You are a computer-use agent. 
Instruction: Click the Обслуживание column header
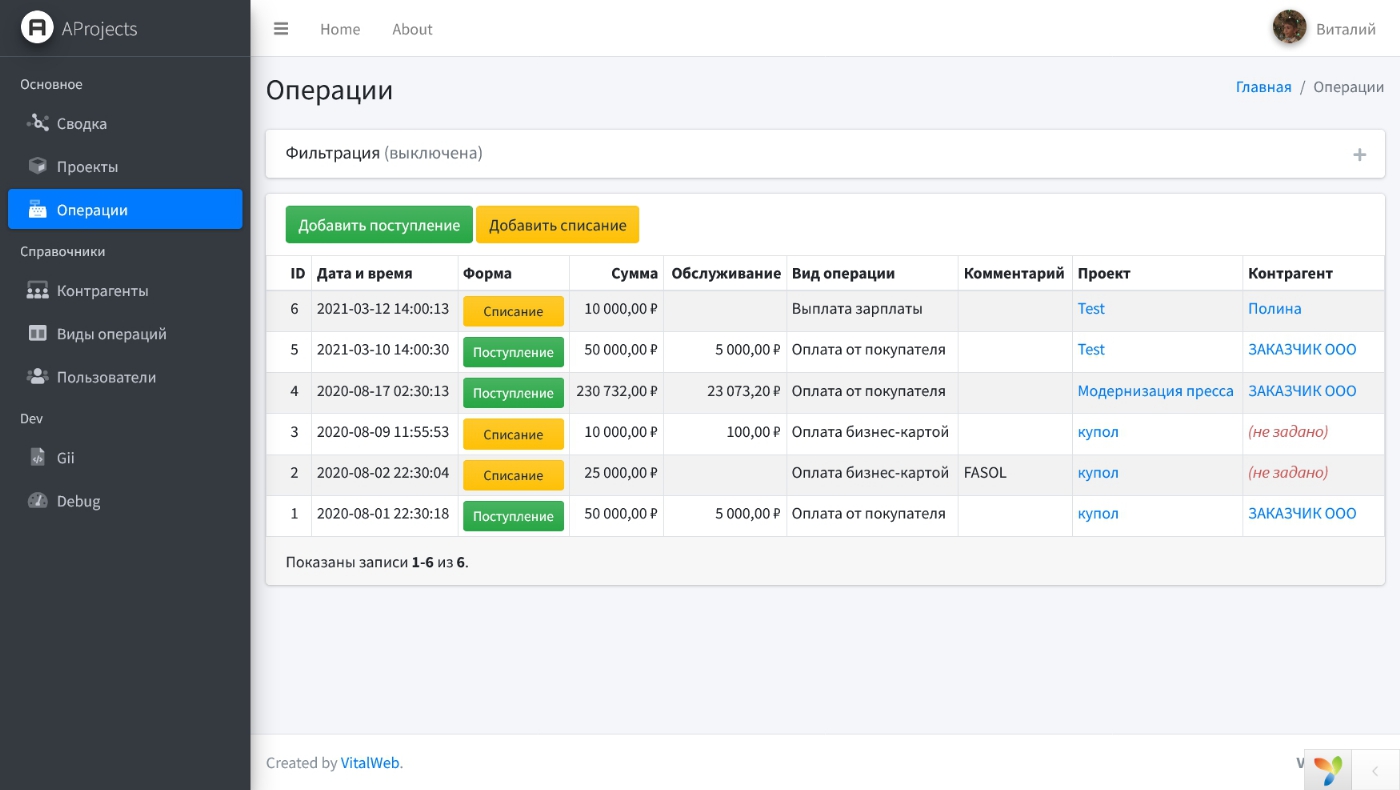pyautogui.click(x=726, y=273)
